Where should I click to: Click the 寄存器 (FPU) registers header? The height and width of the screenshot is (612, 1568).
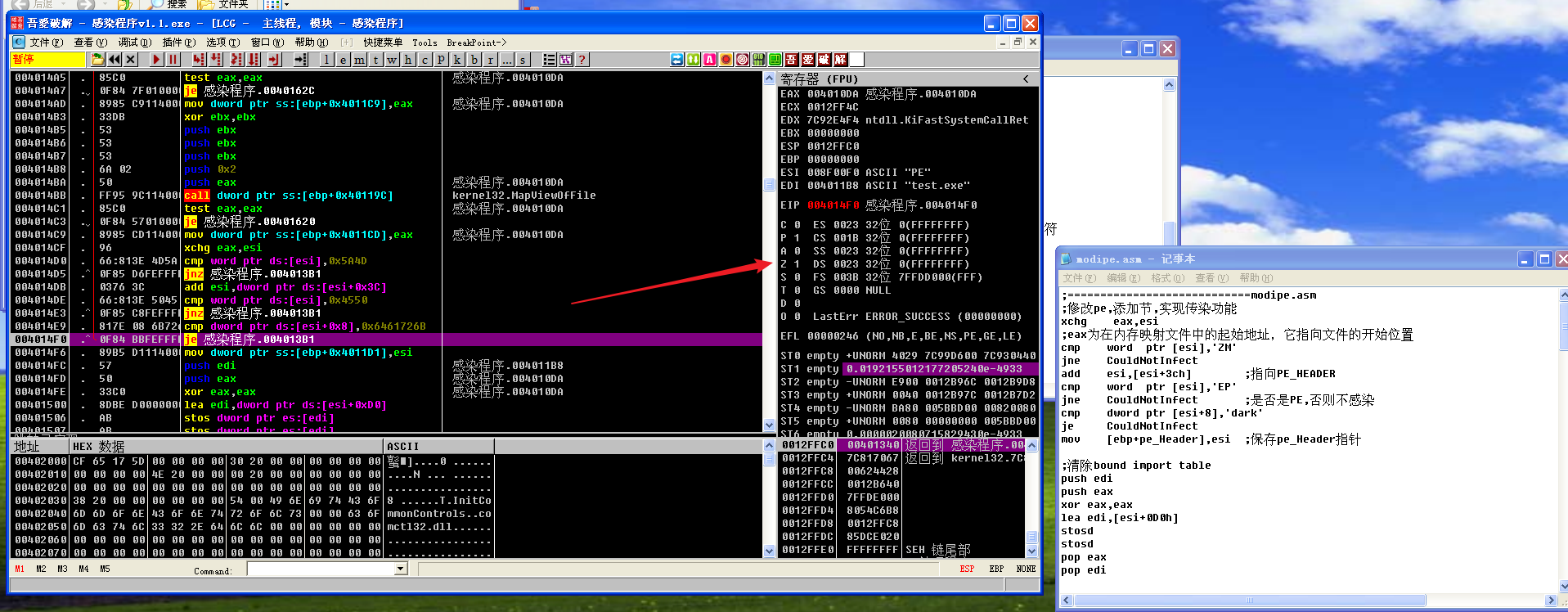819,79
